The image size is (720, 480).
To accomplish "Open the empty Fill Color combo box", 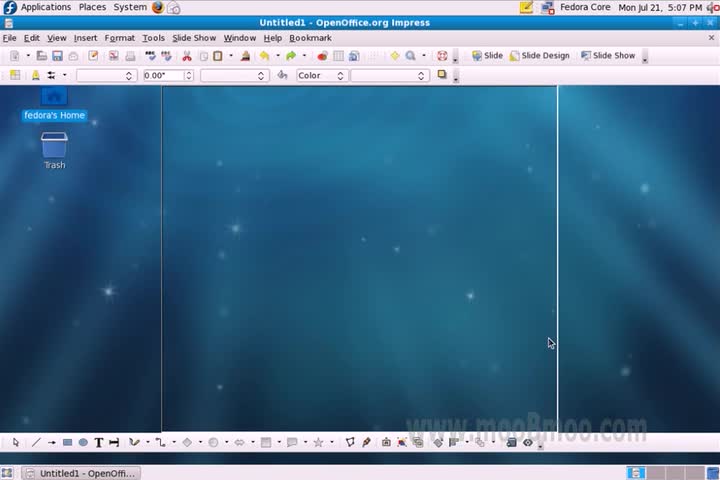I will pos(389,75).
